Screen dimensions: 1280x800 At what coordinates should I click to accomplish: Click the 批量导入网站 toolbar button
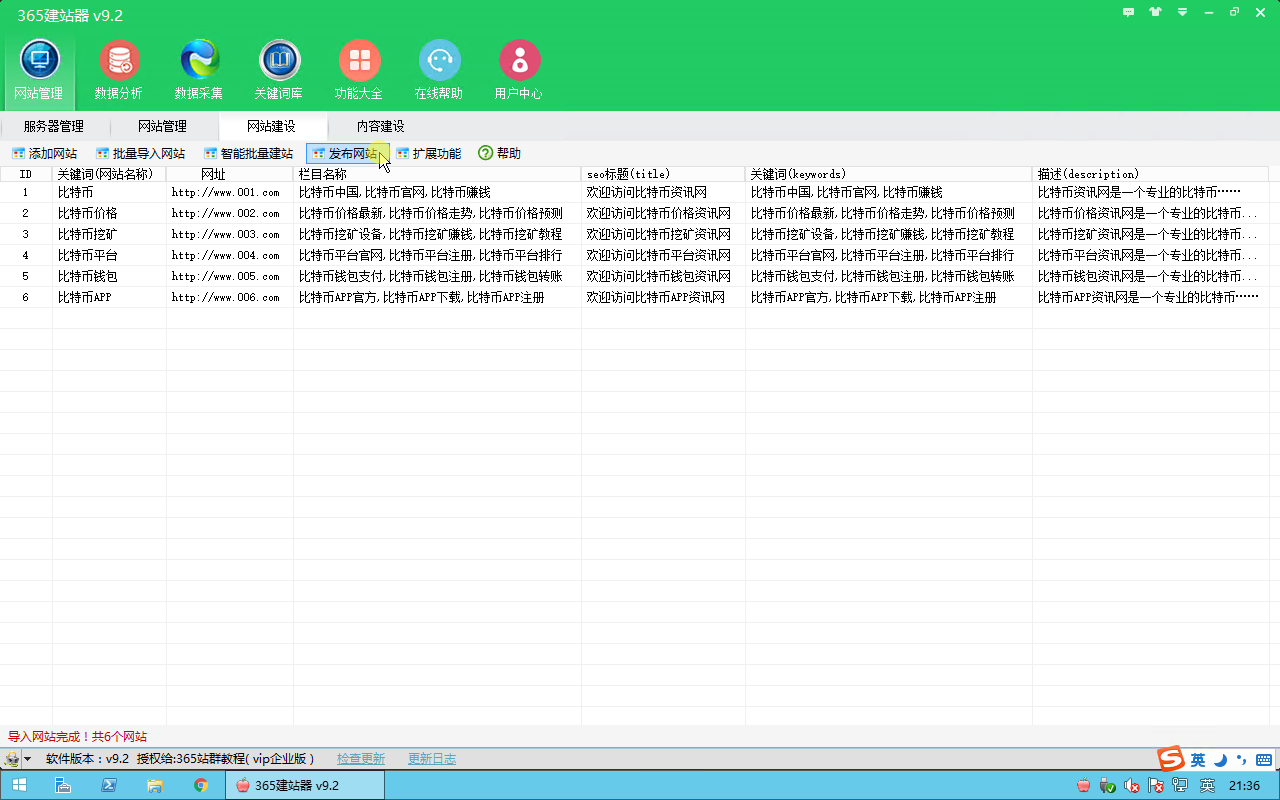[x=141, y=153]
